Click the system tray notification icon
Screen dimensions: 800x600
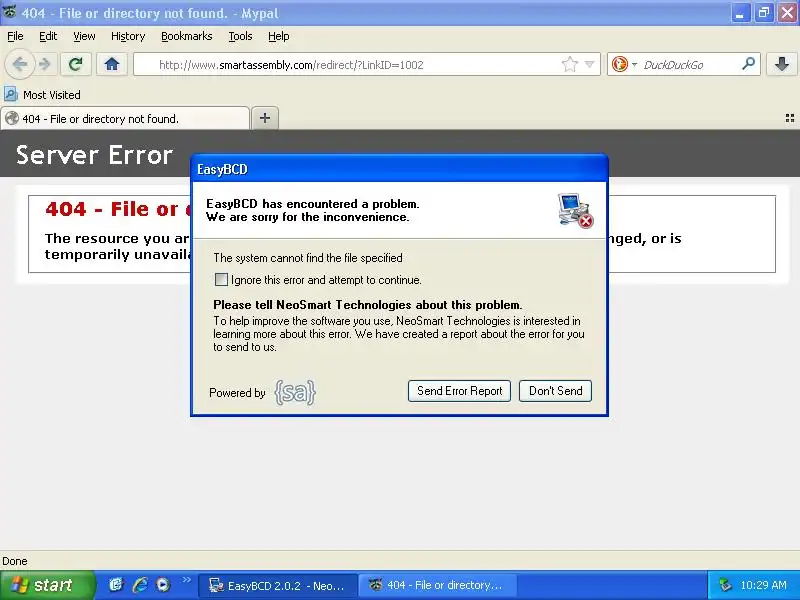coord(724,585)
